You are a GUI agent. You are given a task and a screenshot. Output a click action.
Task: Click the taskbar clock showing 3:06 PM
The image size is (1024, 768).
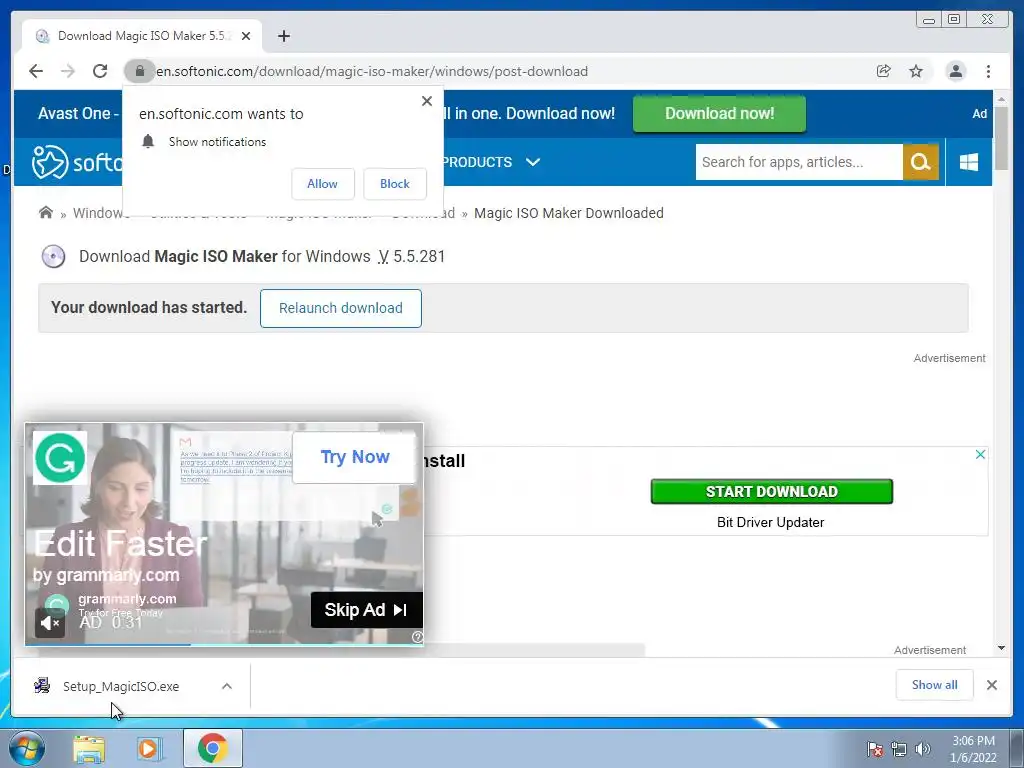[973, 749]
